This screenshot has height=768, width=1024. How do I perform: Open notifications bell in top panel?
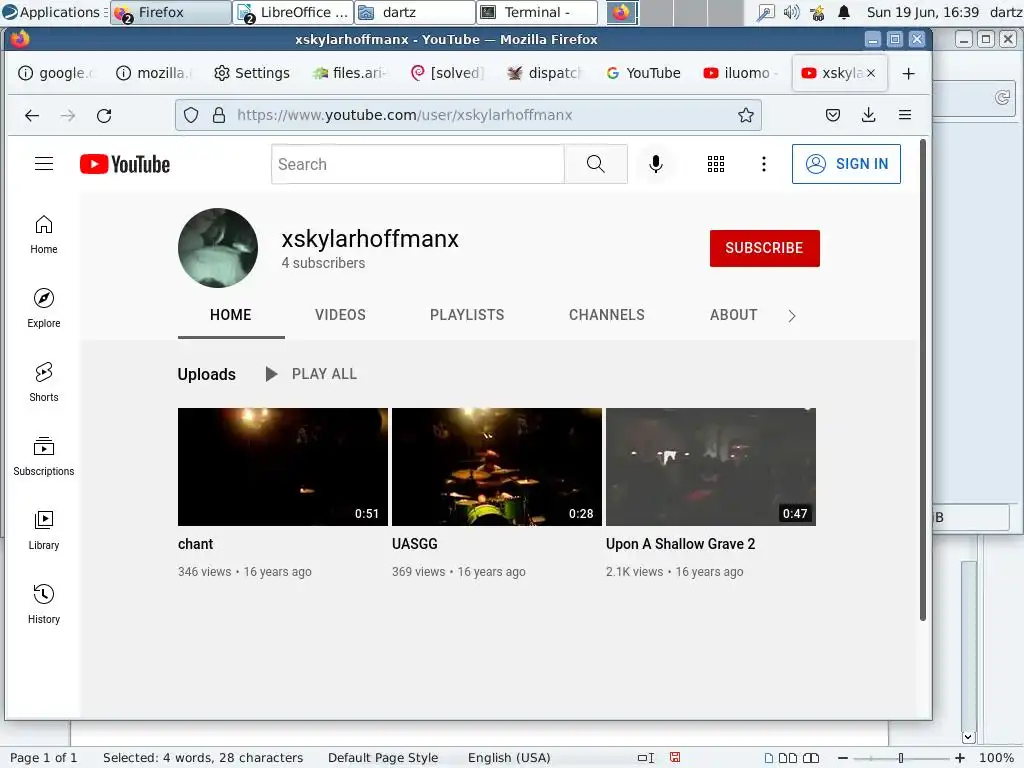[x=844, y=12]
